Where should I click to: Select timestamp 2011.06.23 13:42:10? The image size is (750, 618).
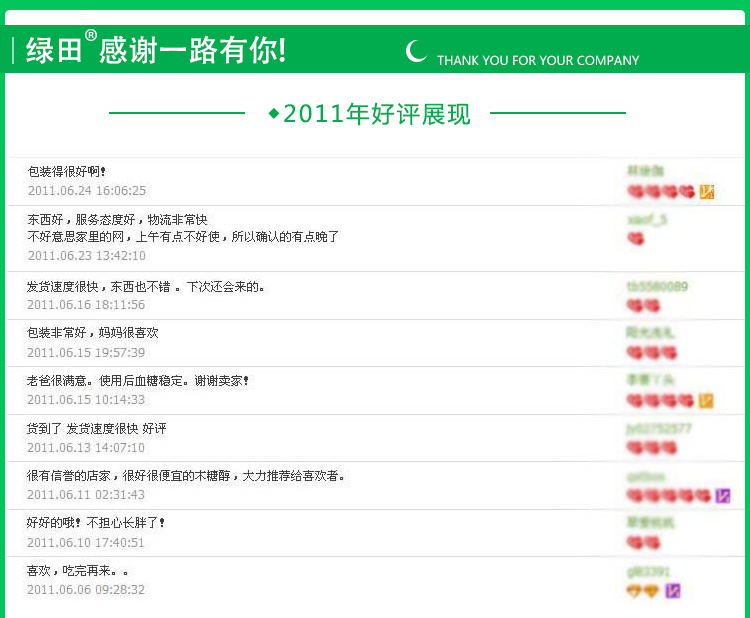tap(87, 255)
